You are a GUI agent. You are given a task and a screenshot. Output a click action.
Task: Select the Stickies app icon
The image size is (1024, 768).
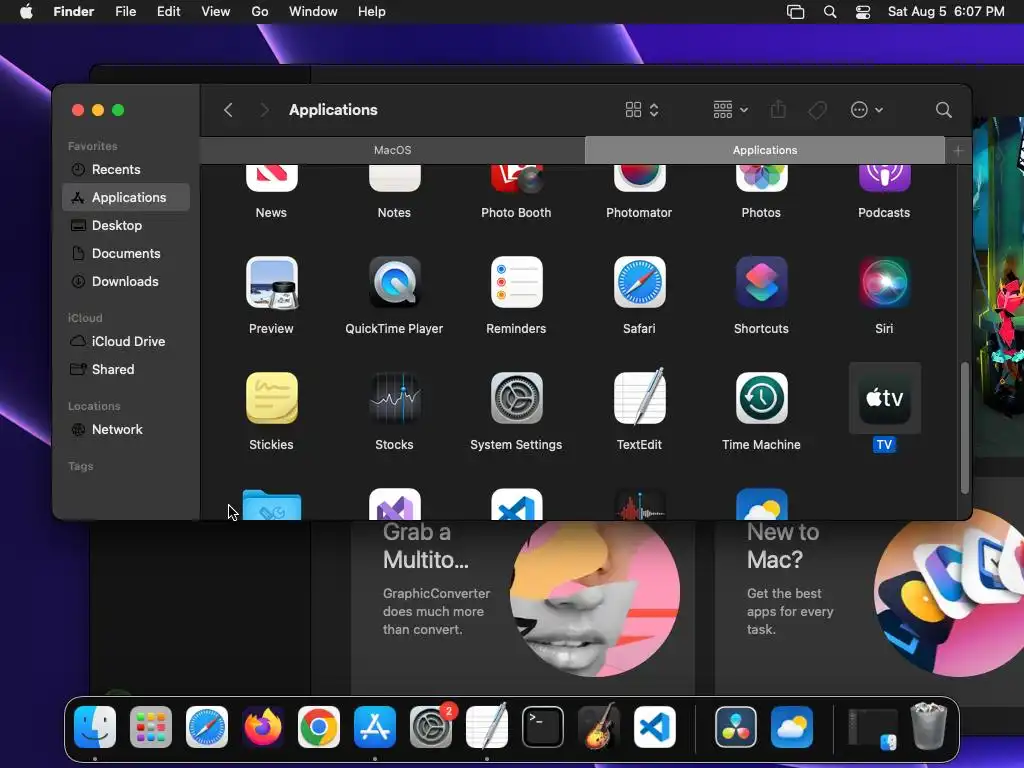tap(271, 398)
